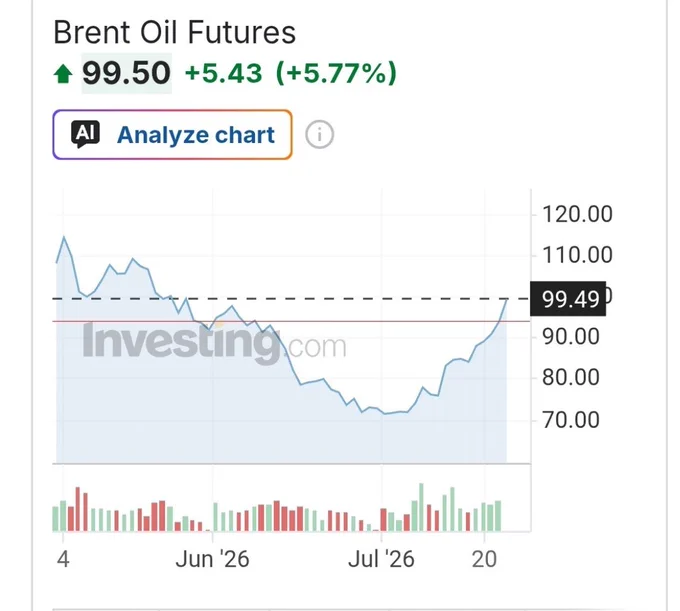Click the green up arrow icon

tap(63, 74)
